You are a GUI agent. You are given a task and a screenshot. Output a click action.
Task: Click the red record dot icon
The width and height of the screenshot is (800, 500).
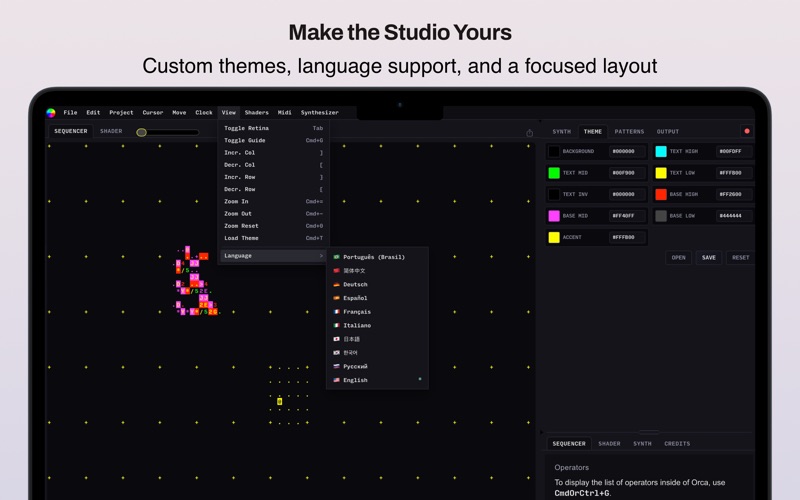point(747,131)
